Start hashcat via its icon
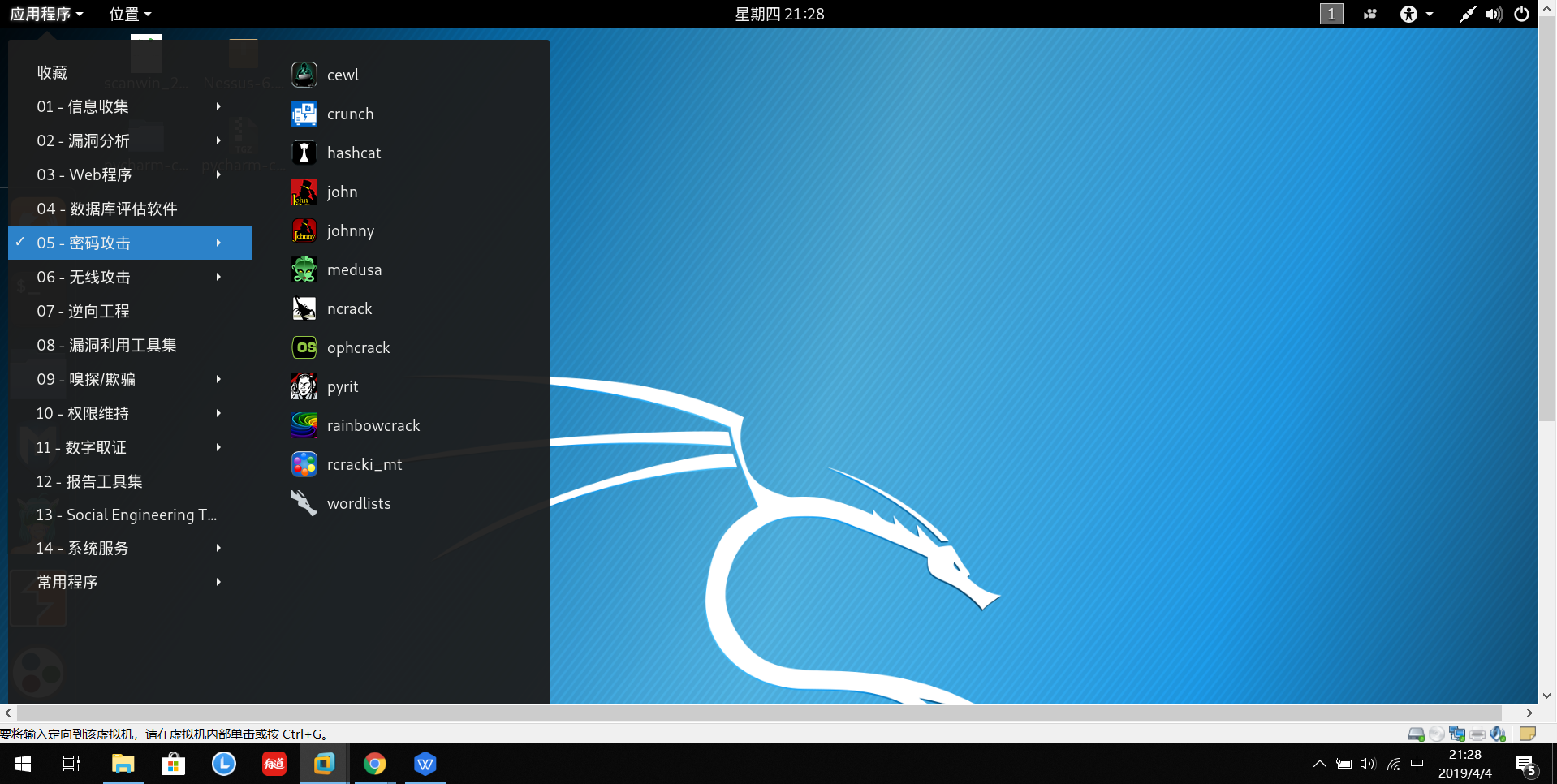The height and width of the screenshot is (784, 1557). (x=304, y=153)
